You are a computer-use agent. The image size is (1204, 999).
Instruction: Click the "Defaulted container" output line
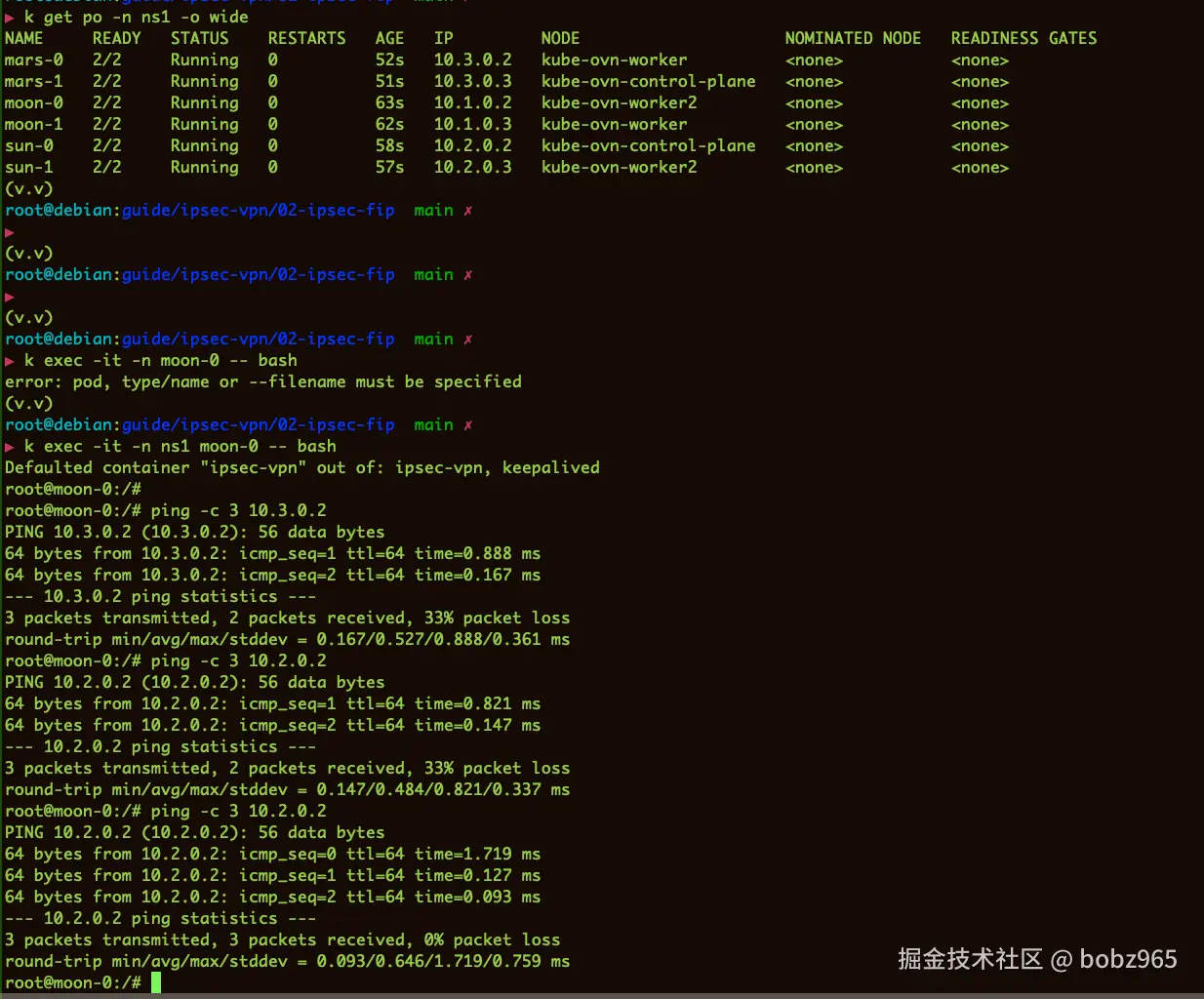coord(302,467)
